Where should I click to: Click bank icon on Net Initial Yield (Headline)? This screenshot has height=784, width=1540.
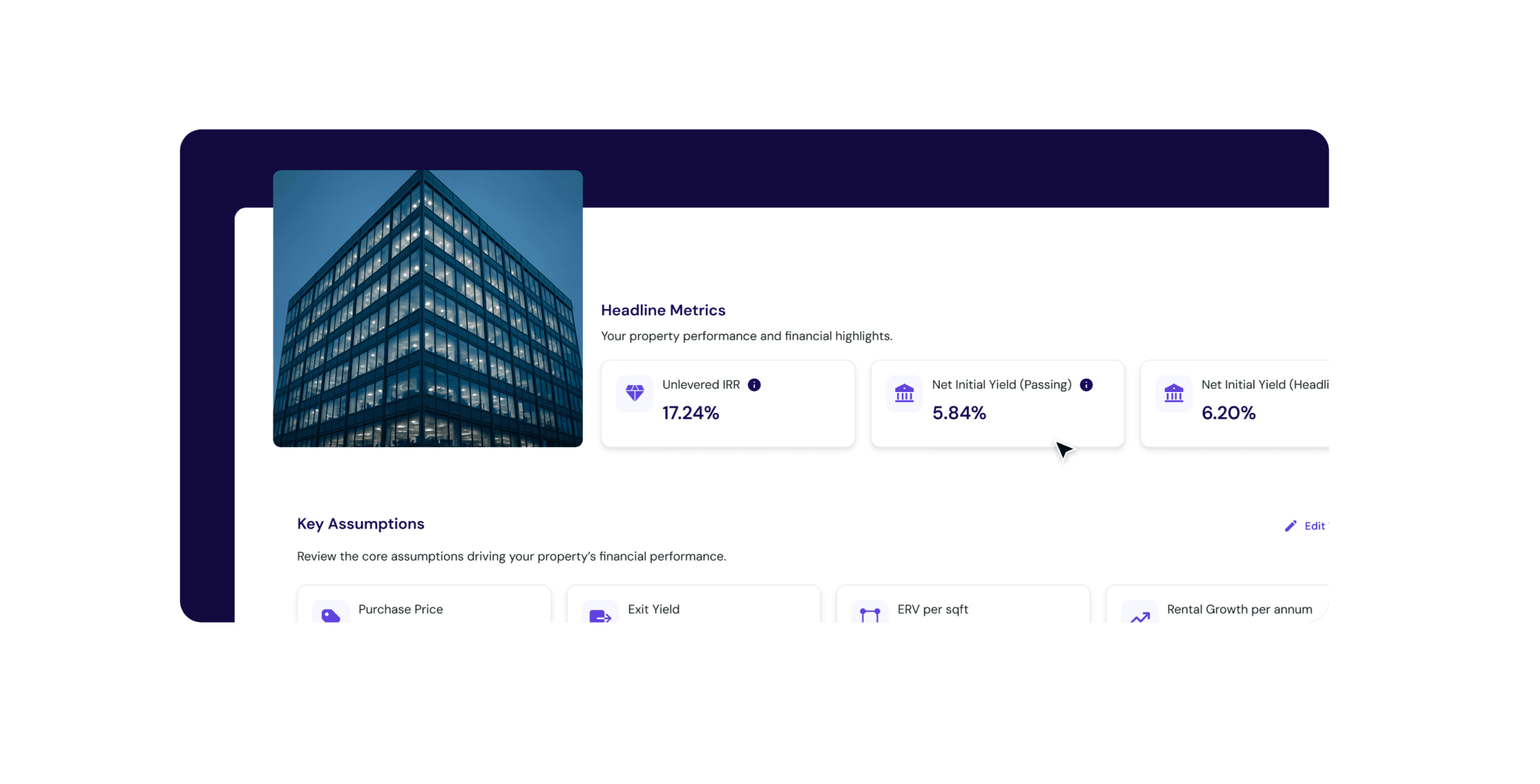pyautogui.click(x=1173, y=393)
